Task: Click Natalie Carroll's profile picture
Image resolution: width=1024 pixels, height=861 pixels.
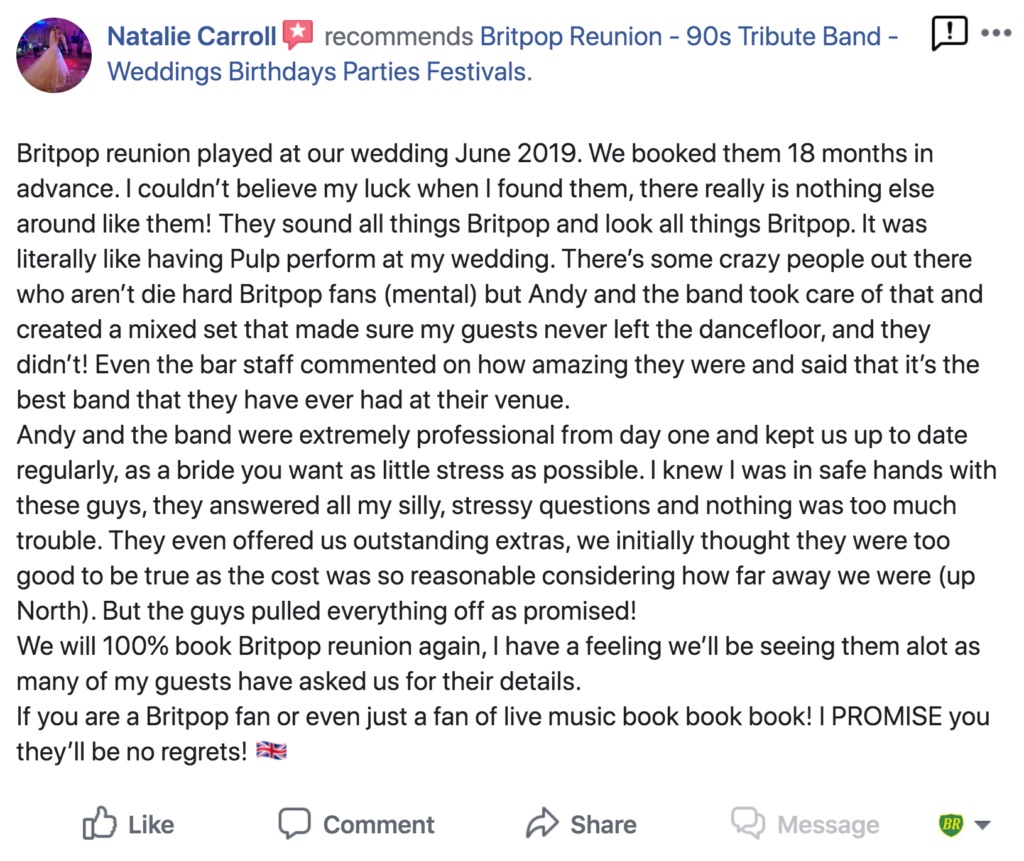Action: click(x=54, y=55)
